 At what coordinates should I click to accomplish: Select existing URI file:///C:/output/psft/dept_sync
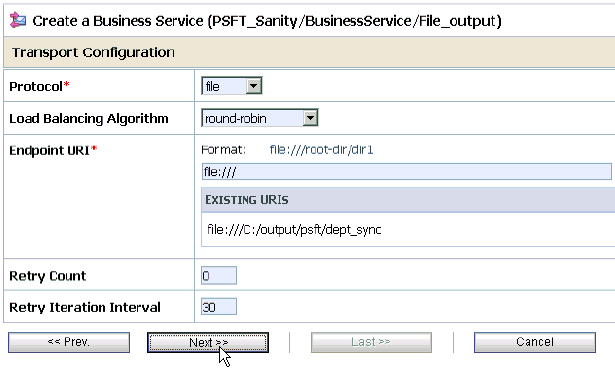(x=294, y=230)
